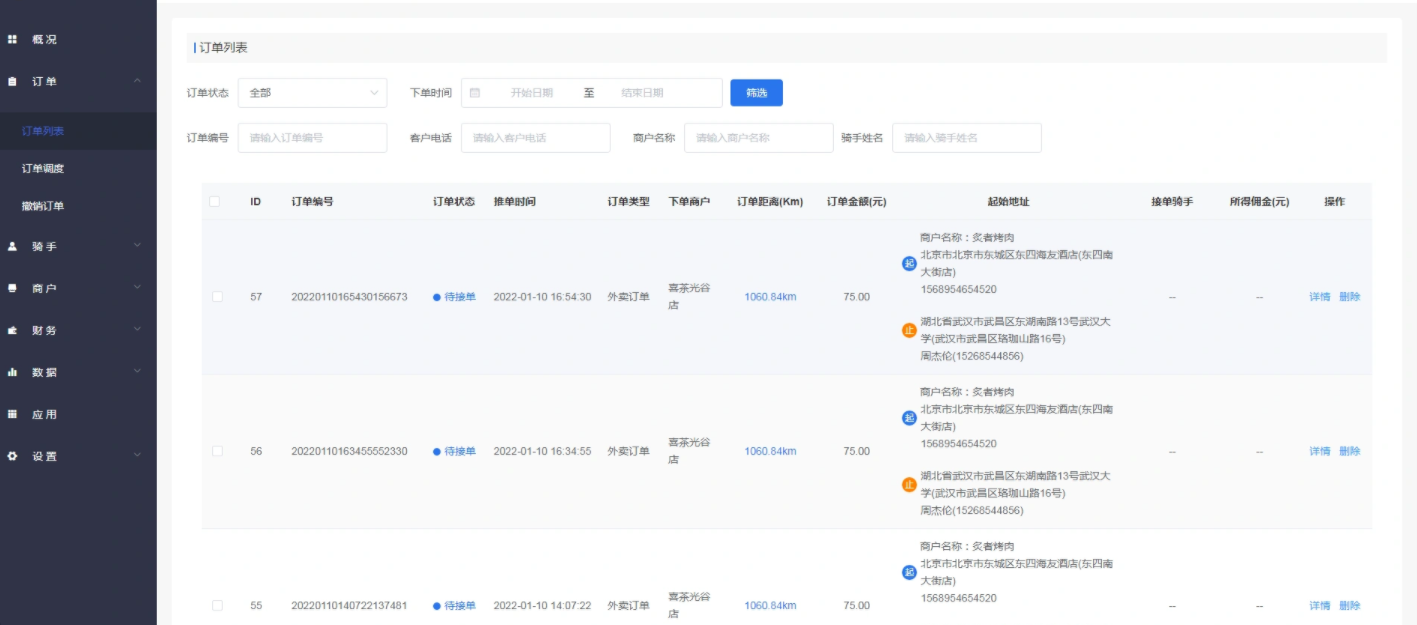Viewport: 1417px width, 625px height.
Task: Expand the 商户 menu chevron
Action: (137, 288)
